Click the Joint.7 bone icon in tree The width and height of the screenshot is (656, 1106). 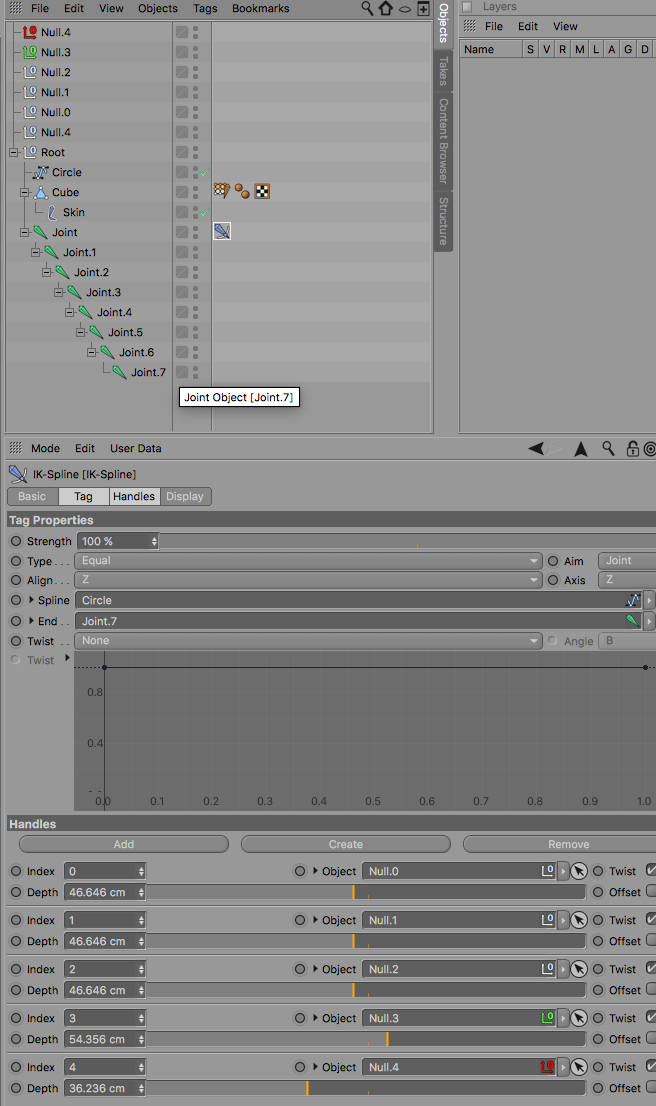point(119,372)
